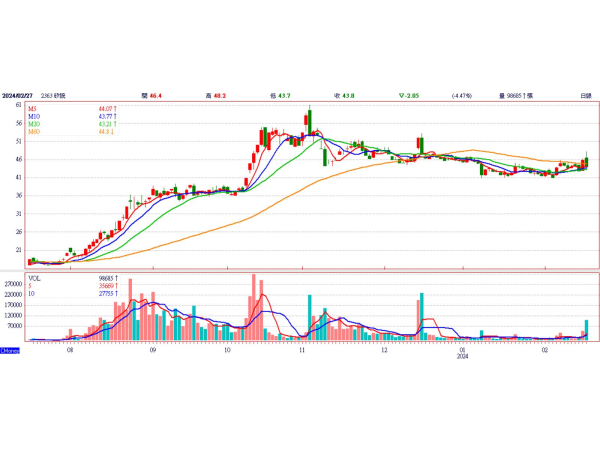Select the M10 moving average legend label
The image size is (600, 450).
[34, 116]
